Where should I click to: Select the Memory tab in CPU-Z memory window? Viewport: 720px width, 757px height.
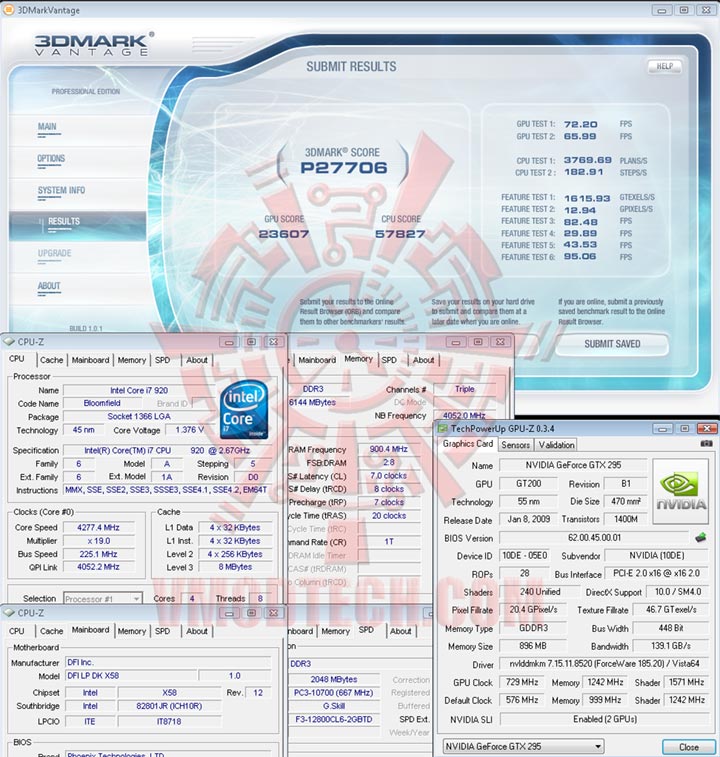(x=358, y=359)
